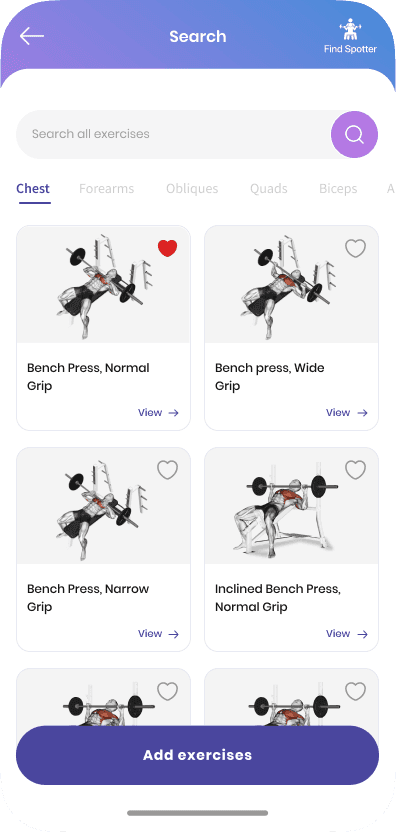Select the Chest tab

pyautogui.click(x=33, y=189)
